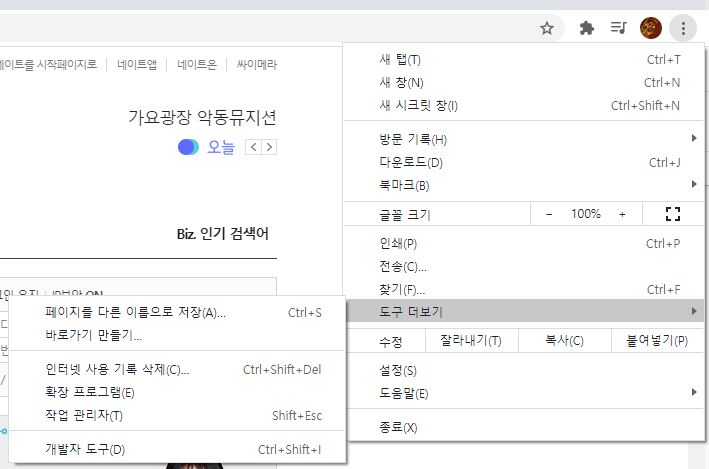Screen dimensions: 709x469
Task: Expand 북마크(B) submenu
Action: [524, 185]
